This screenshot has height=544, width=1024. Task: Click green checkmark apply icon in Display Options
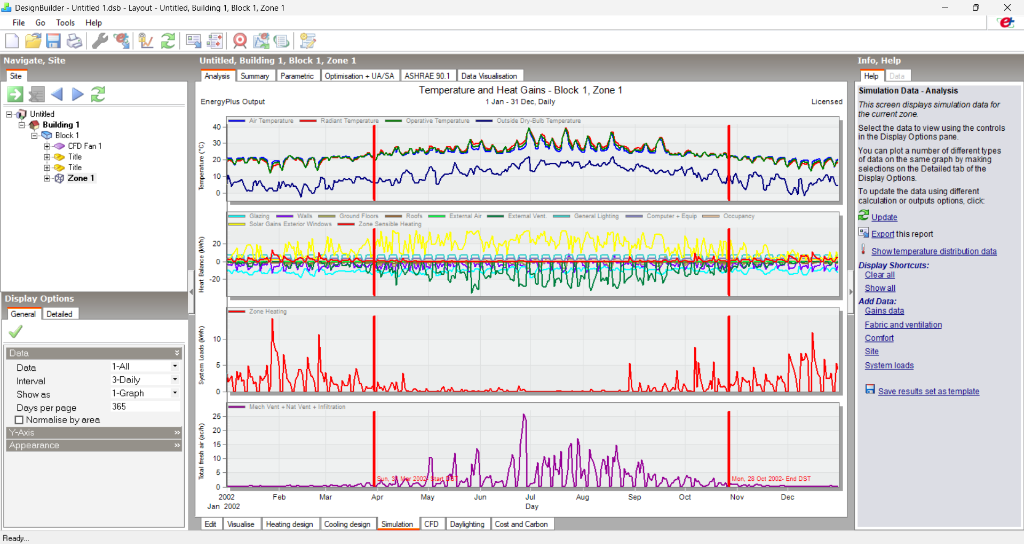[x=15, y=332]
